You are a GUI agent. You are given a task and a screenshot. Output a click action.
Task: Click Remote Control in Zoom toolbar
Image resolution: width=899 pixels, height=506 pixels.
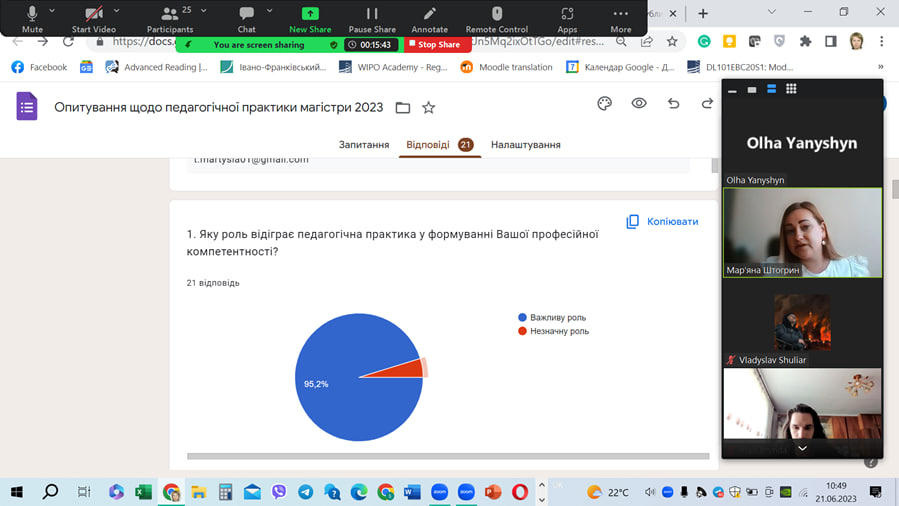tap(497, 18)
